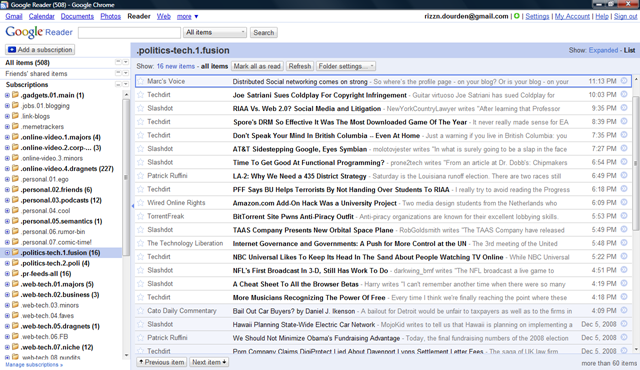
Task: Open original link icon for 6:18 PM item
Action: click(624, 189)
